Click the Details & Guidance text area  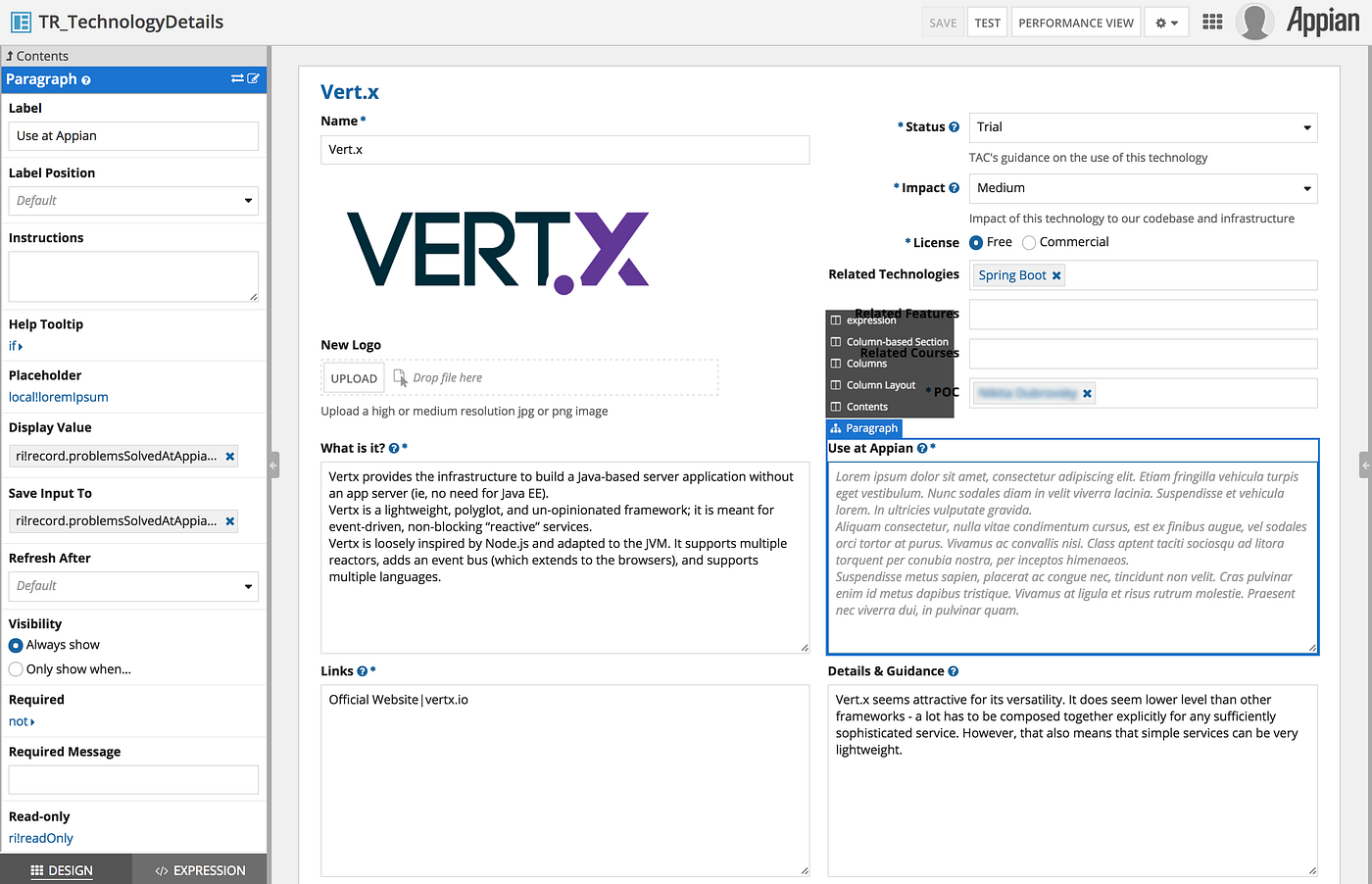coord(1073,781)
